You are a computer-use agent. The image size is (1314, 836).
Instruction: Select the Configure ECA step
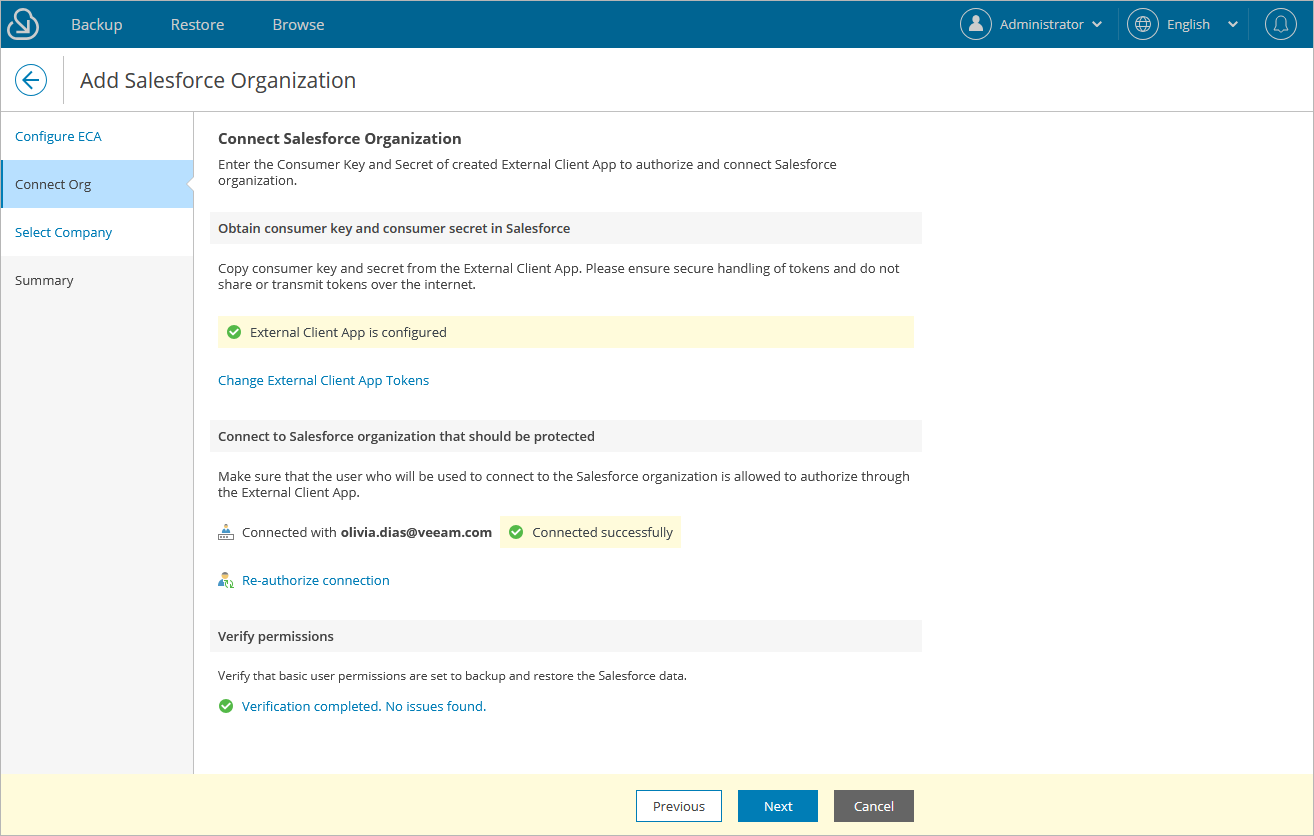pyautogui.click(x=58, y=136)
